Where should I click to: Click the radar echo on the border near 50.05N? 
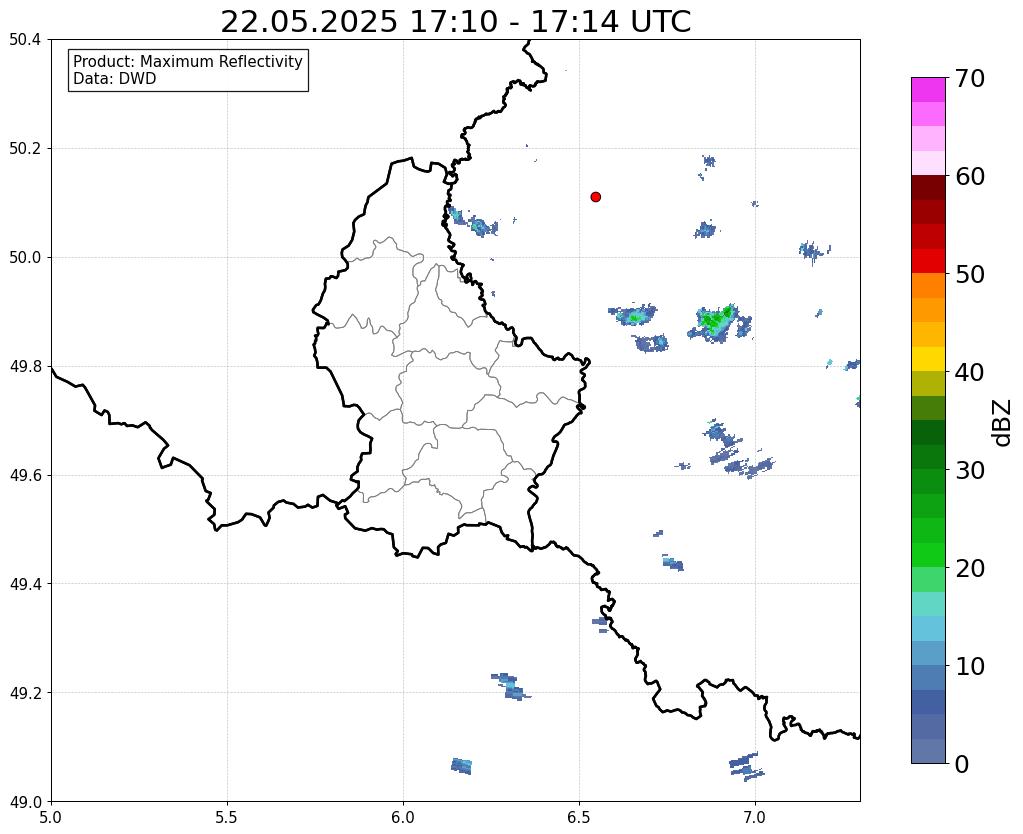(472, 222)
